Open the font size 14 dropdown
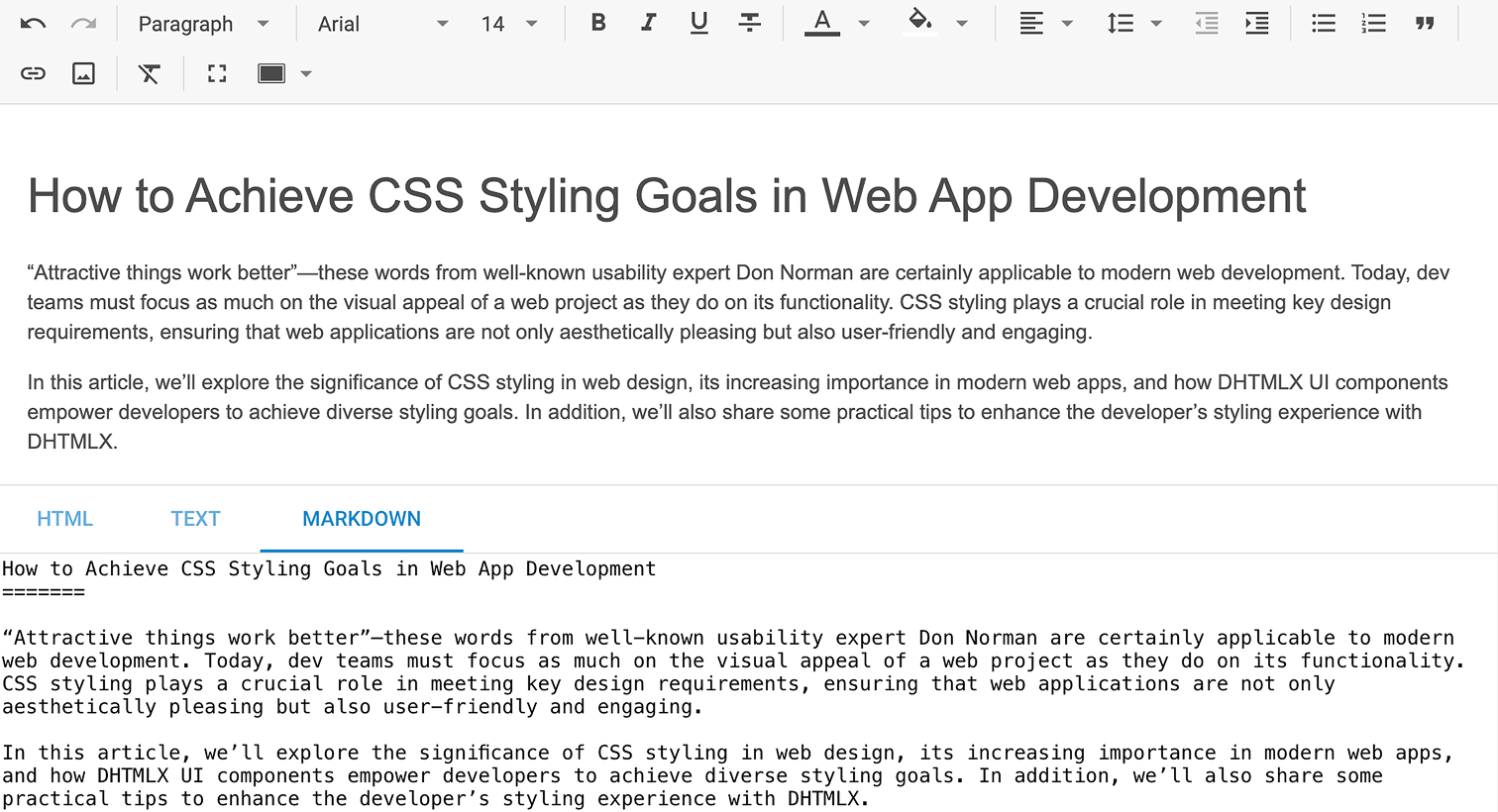The height and width of the screenshot is (812, 1498). pos(509,24)
